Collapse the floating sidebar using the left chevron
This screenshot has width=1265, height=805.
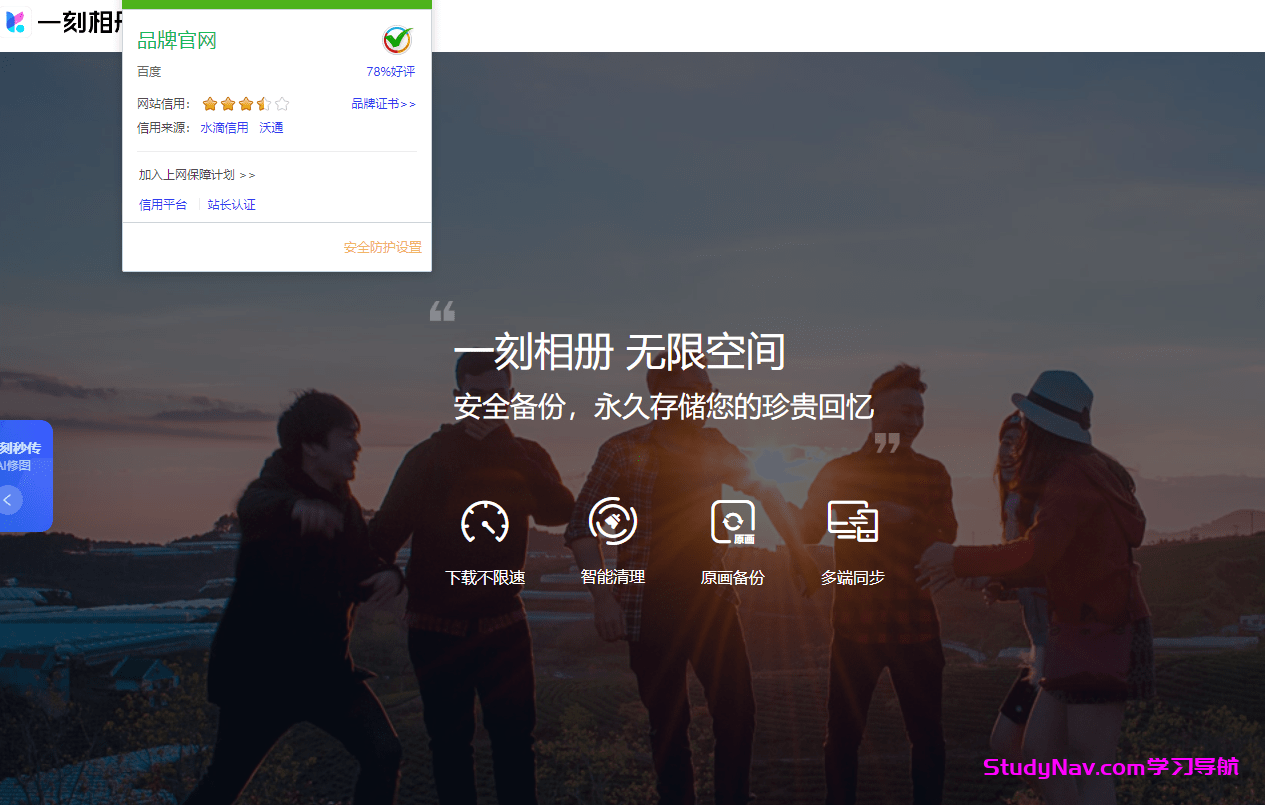click(x=7, y=500)
